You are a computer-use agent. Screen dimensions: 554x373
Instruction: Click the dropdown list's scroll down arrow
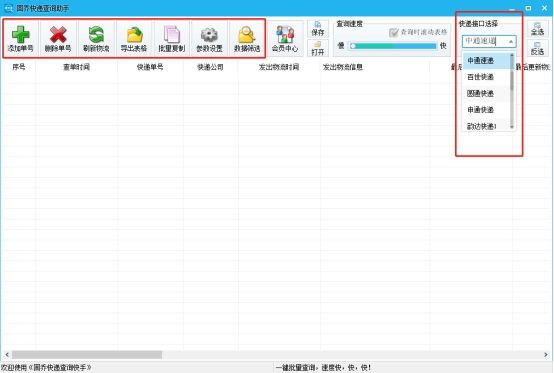click(512, 126)
